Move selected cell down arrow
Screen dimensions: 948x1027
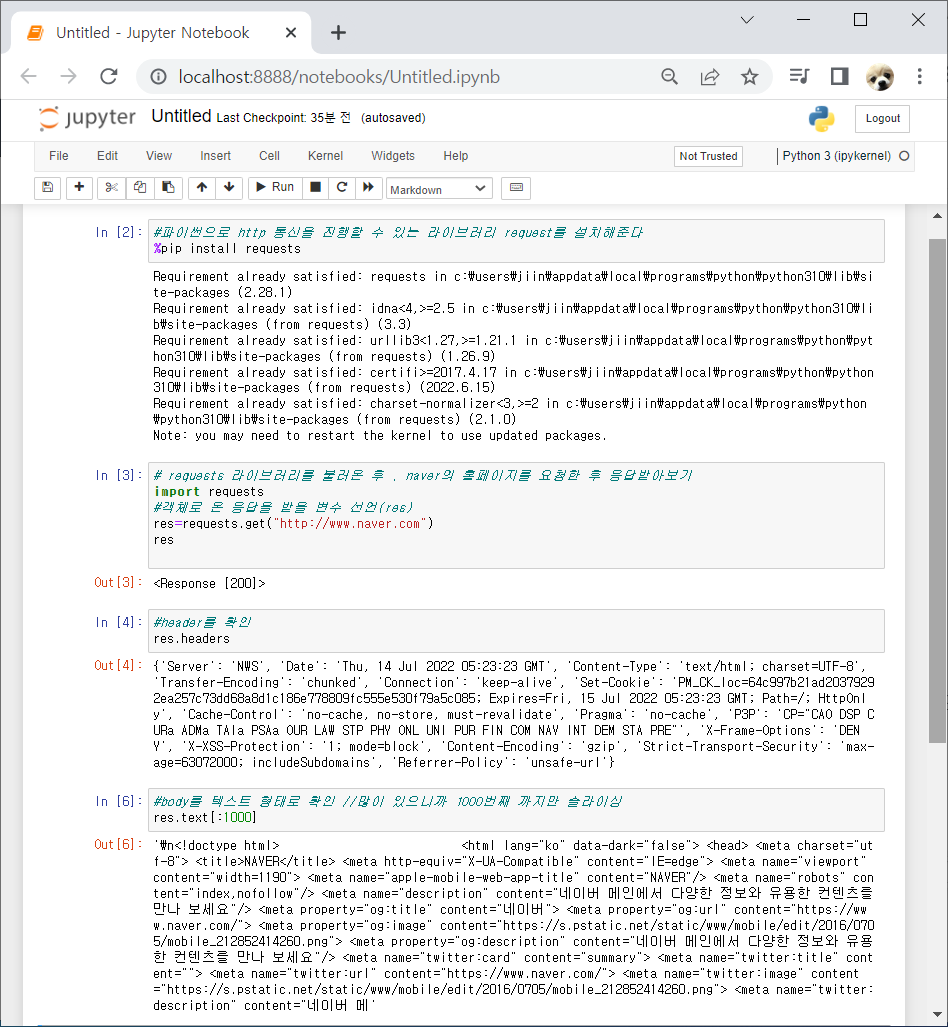click(229, 188)
